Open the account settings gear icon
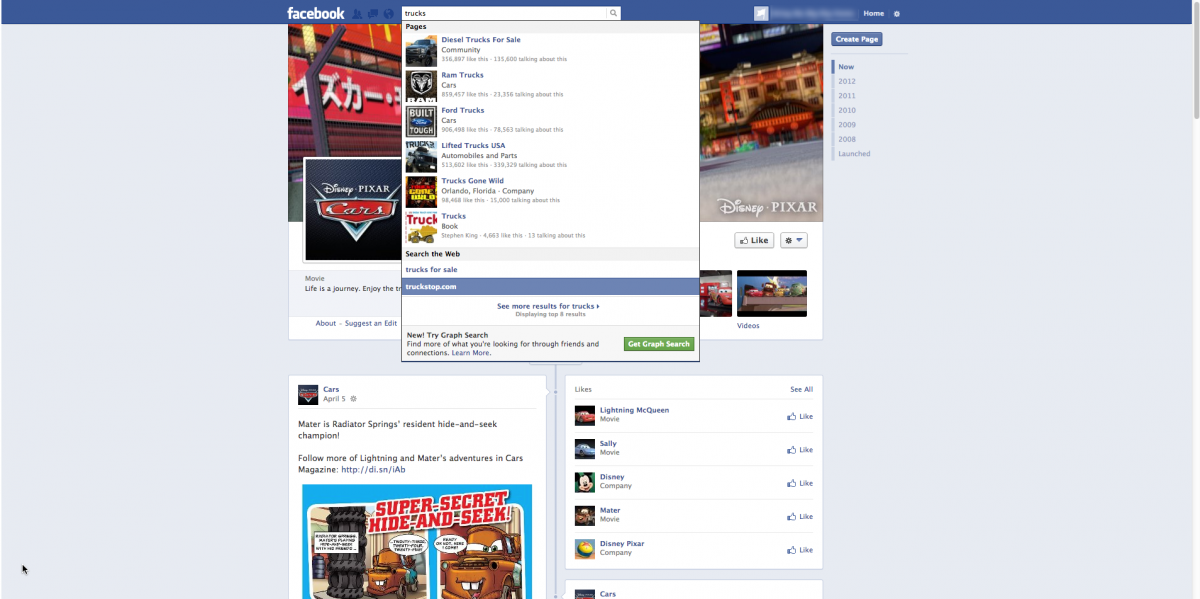 [897, 14]
